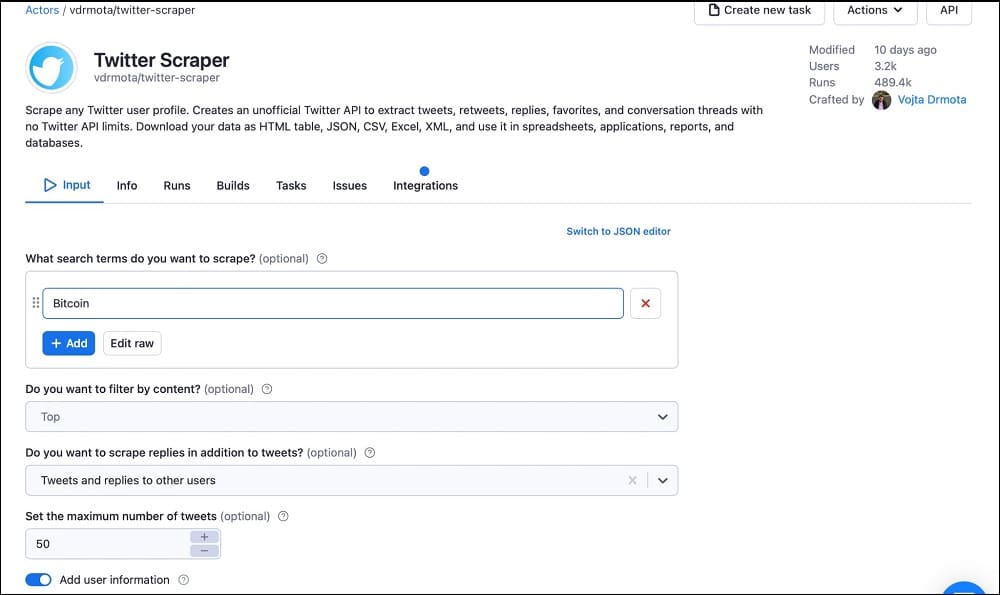Click the 10 days ago modified value

(905, 50)
